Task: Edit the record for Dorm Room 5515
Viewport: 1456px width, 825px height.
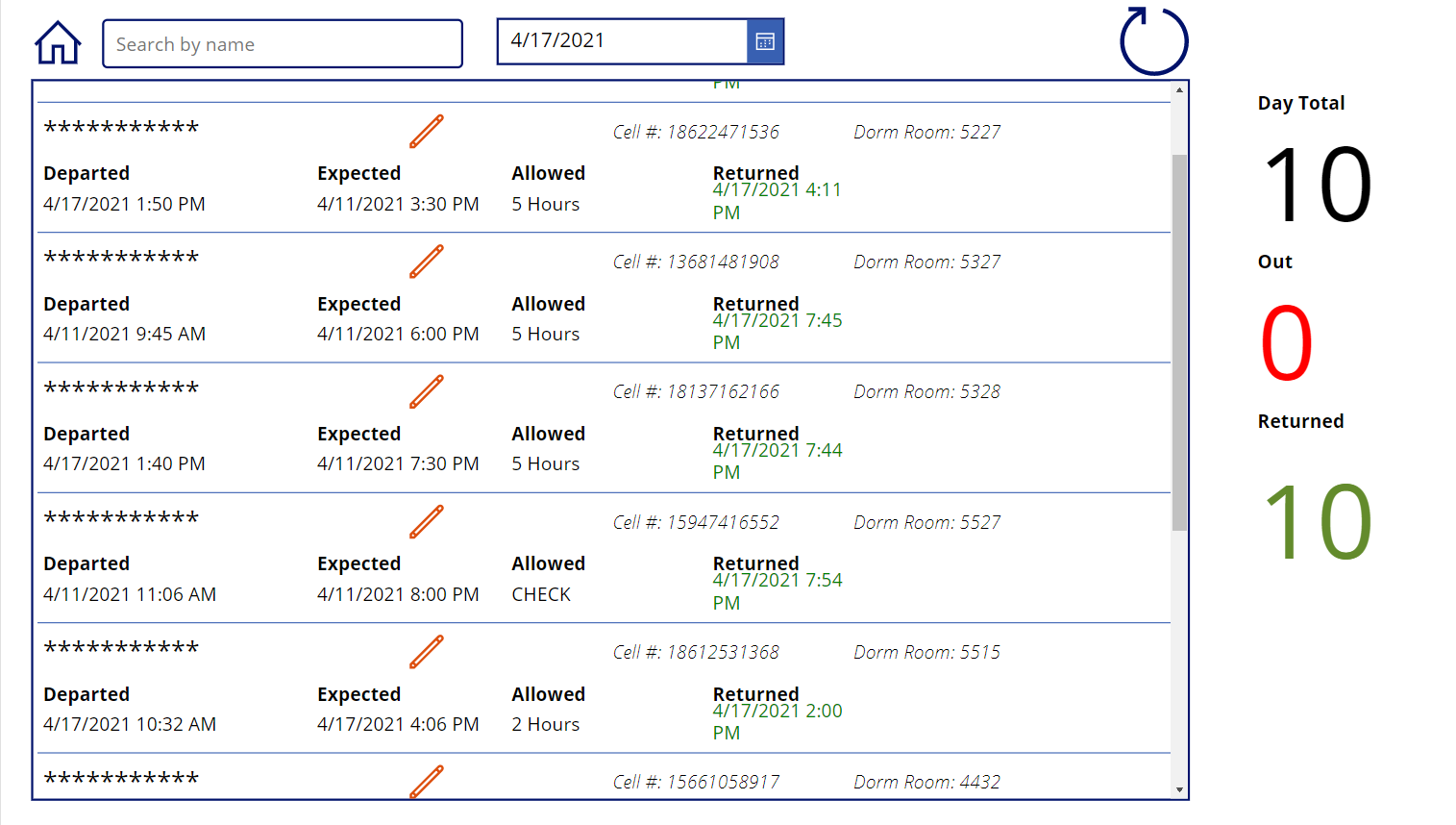Action: point(427,652)
